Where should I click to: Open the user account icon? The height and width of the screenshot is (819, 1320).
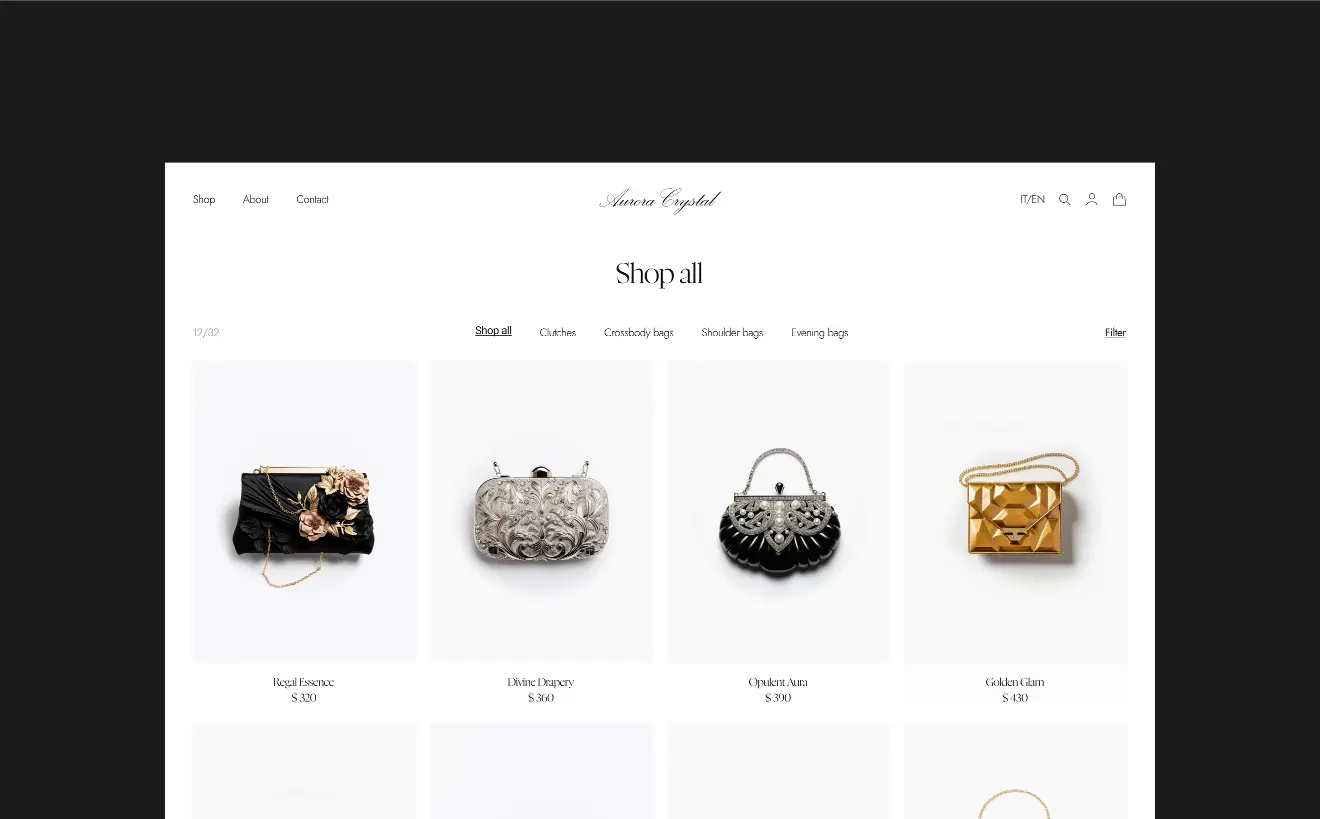click(x=1092, y=199)
